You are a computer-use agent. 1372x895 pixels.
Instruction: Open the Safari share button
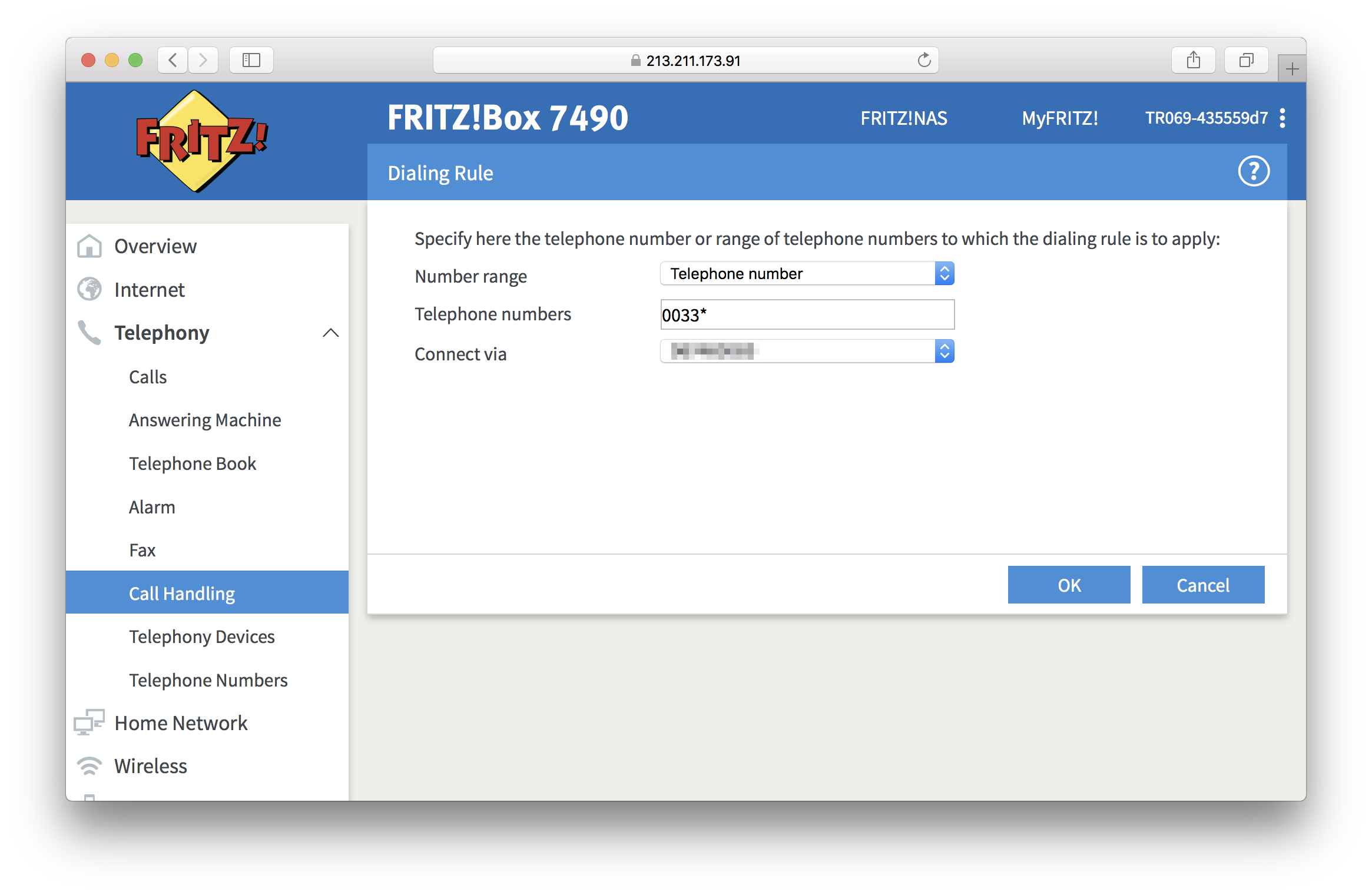(x=1194, y=60)
